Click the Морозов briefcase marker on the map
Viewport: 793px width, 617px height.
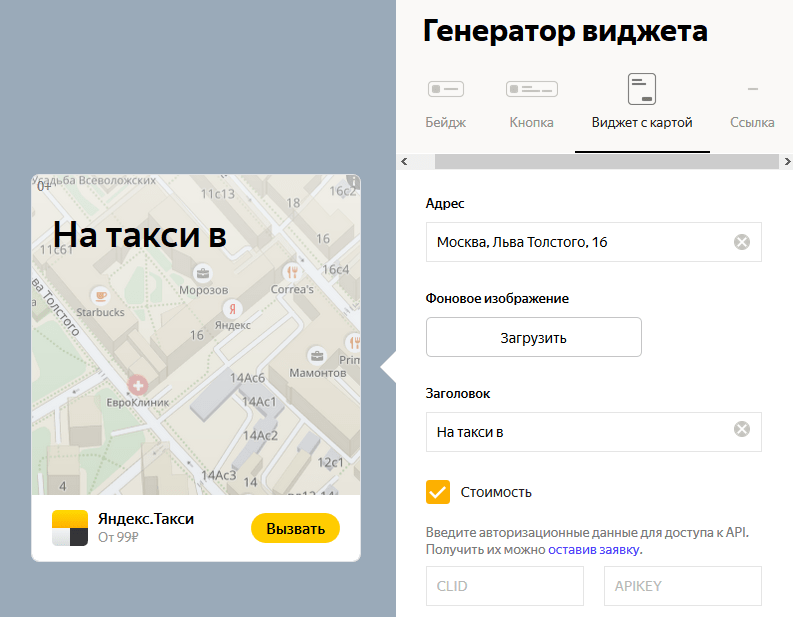tap(203, 273)
